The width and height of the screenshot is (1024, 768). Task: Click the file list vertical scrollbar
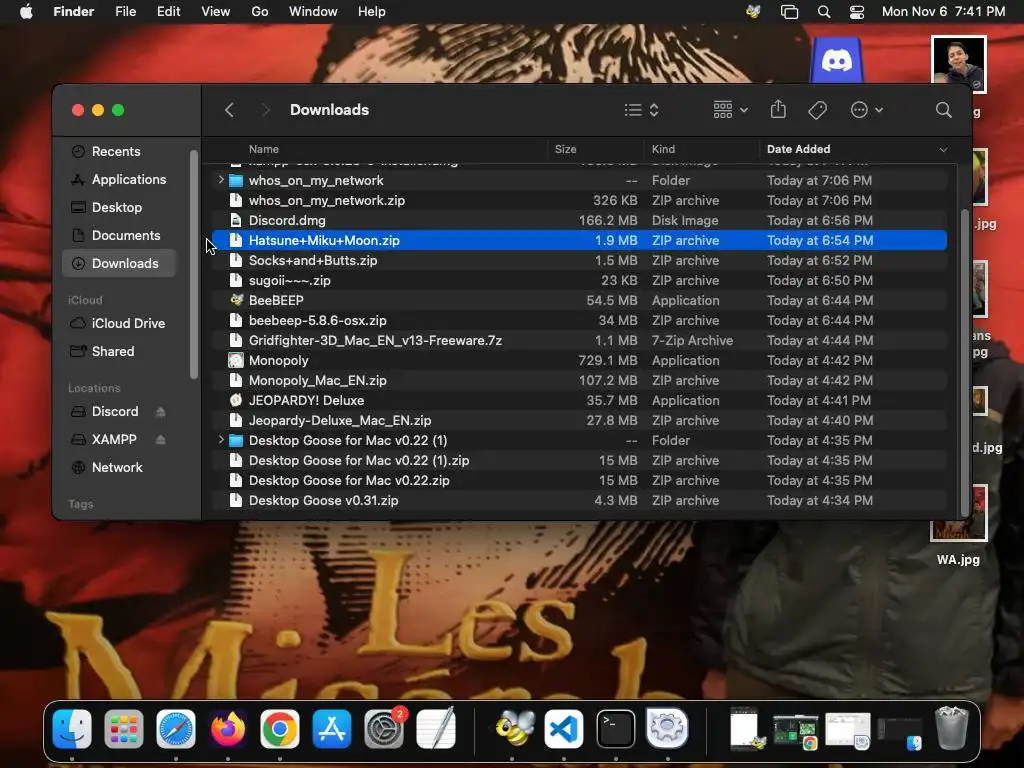965,362
